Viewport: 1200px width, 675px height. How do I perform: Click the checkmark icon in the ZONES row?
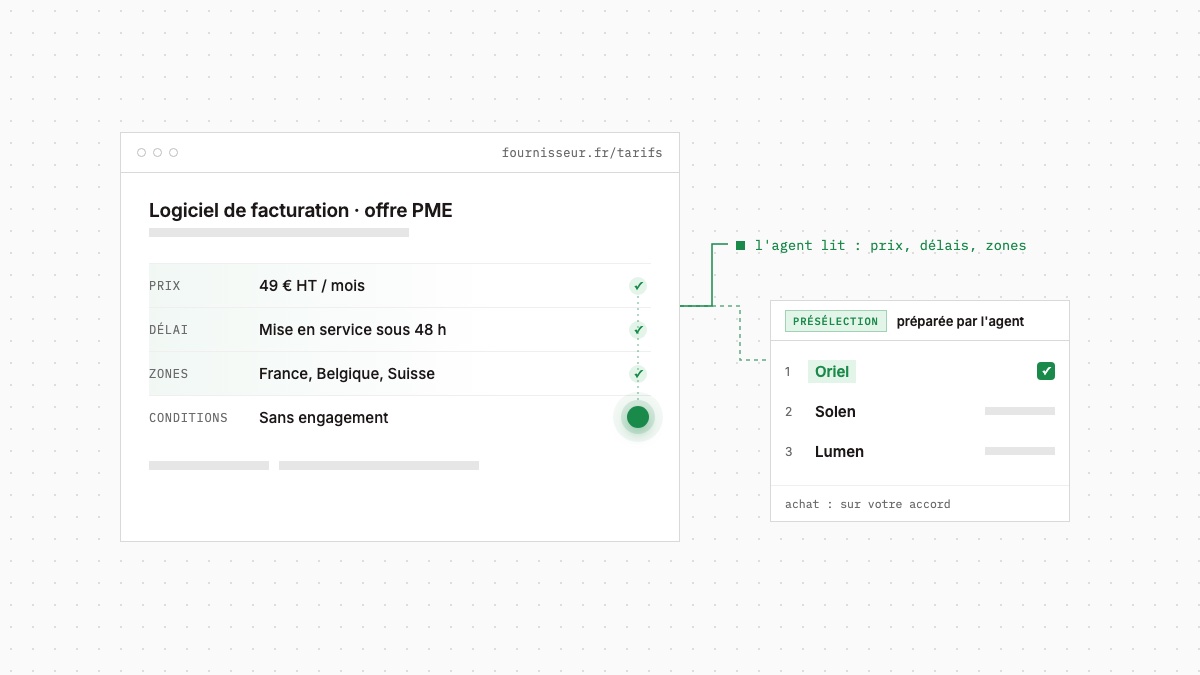[638, 374]
